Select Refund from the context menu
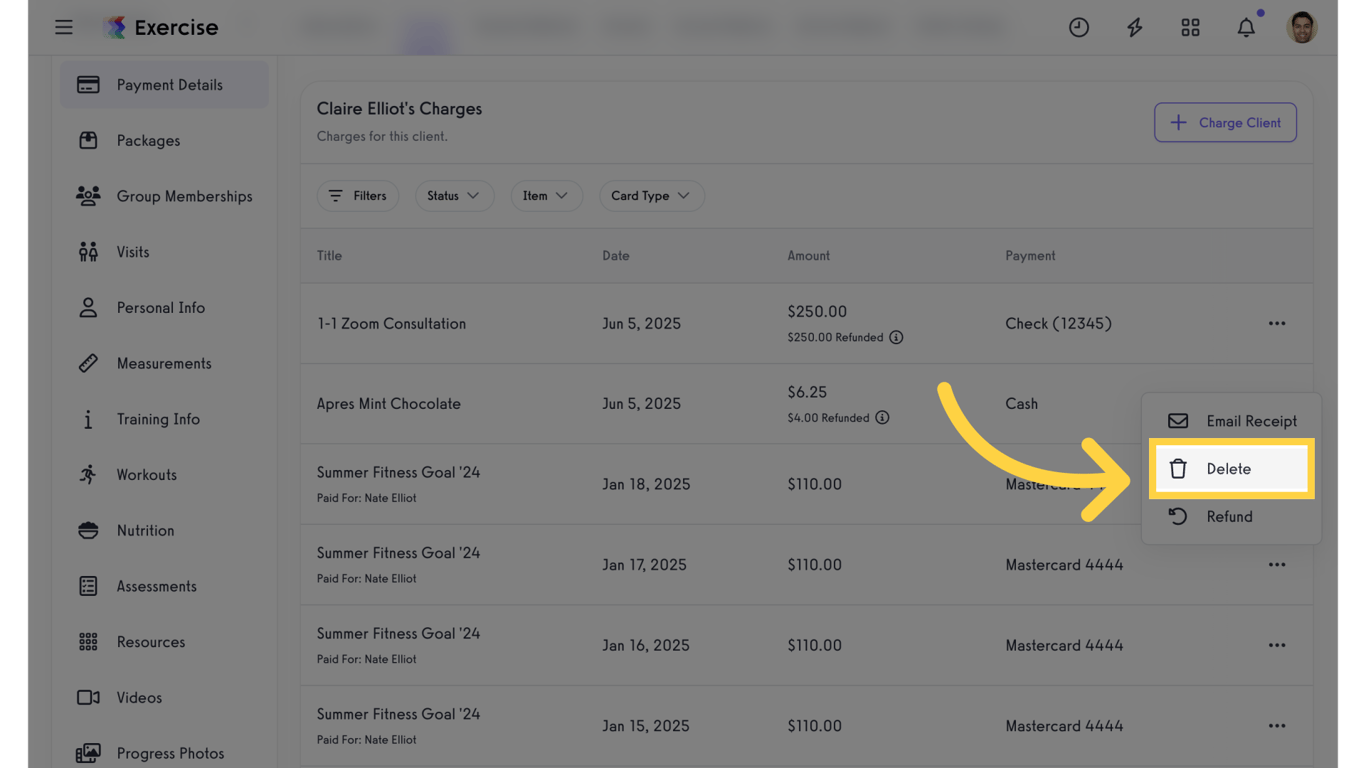Viewport: 1366px width, 768px height. click(x=1230, y=517)
